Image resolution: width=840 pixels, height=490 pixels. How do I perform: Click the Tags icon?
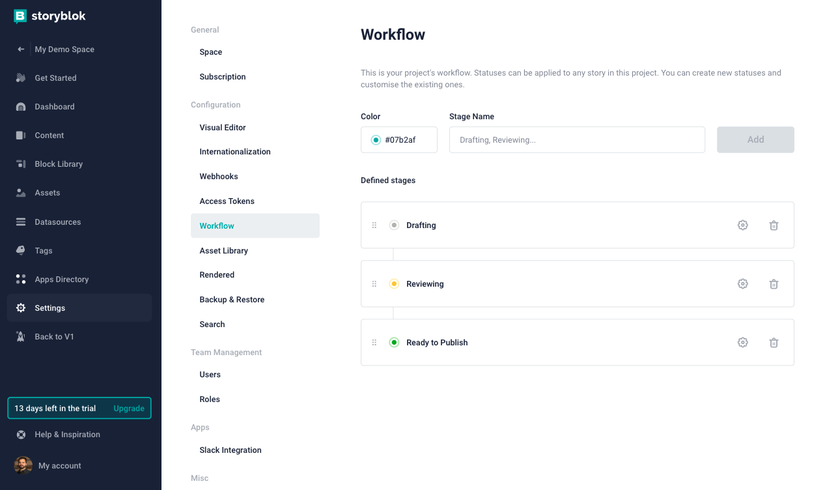(21, 250)
